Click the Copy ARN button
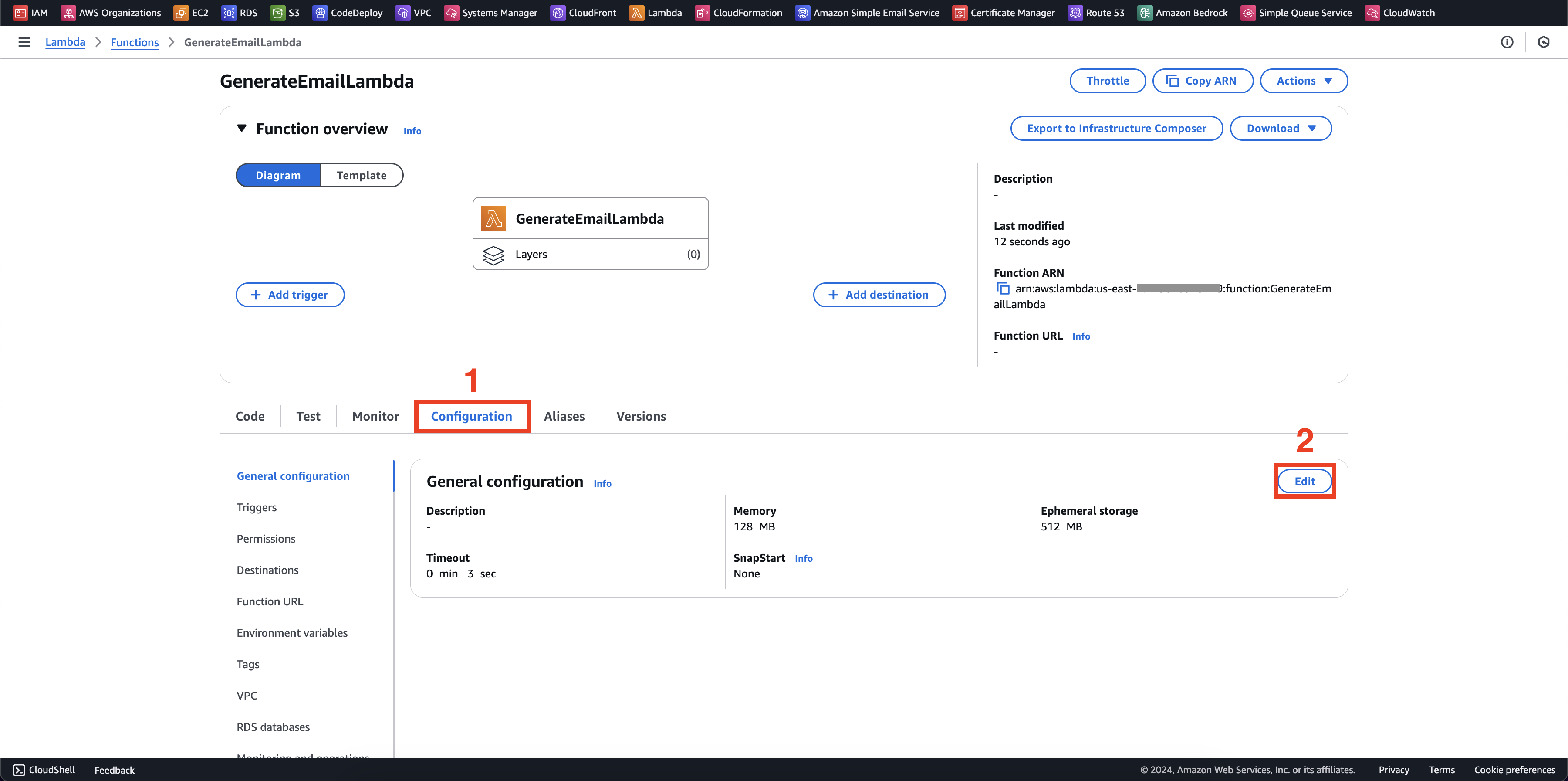The height and width of the screenshot is (781, 1568). tap(1202, 81)
